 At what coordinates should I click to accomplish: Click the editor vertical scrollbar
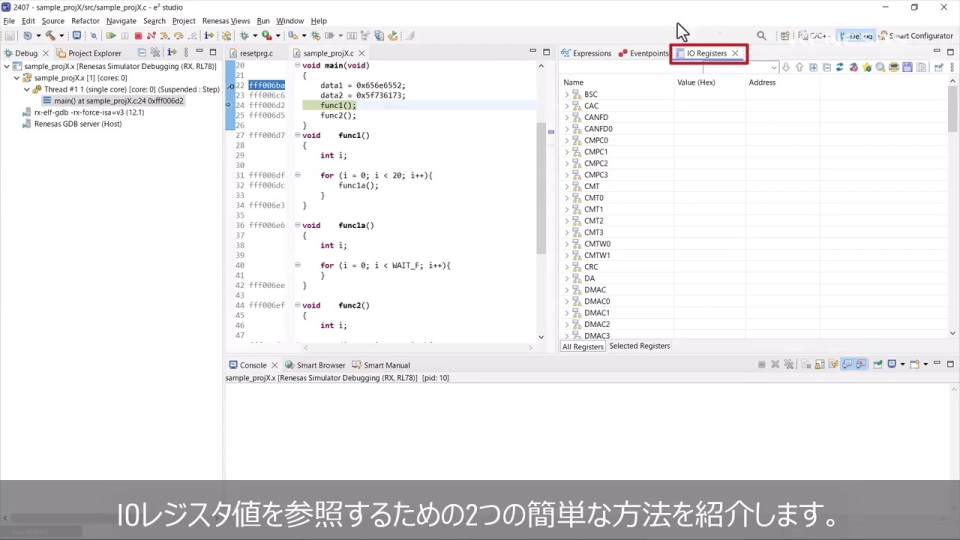tap(541, 187)
